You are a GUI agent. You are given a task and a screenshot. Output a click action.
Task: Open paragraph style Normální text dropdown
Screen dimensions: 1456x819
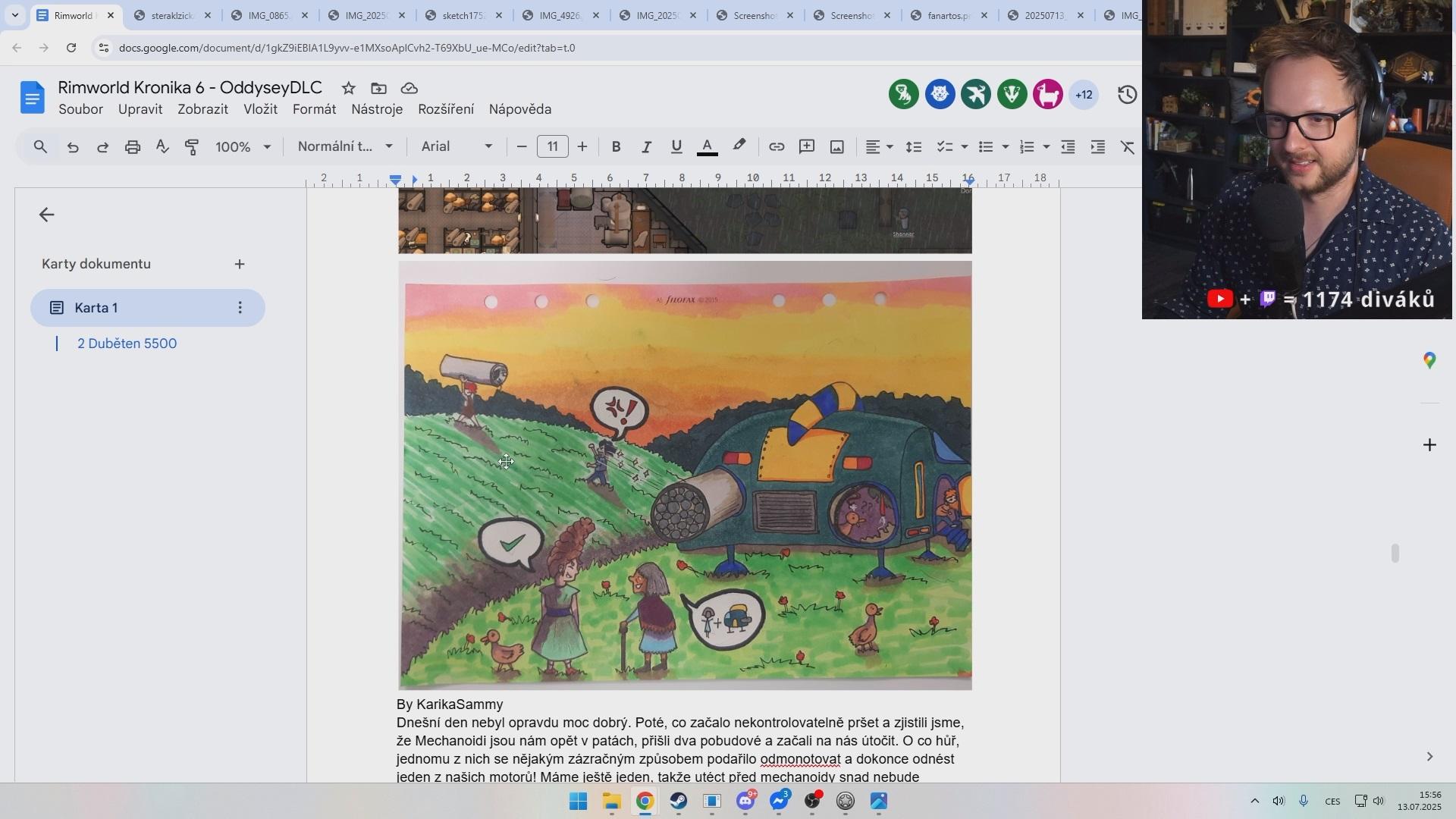tap(345, 147)
